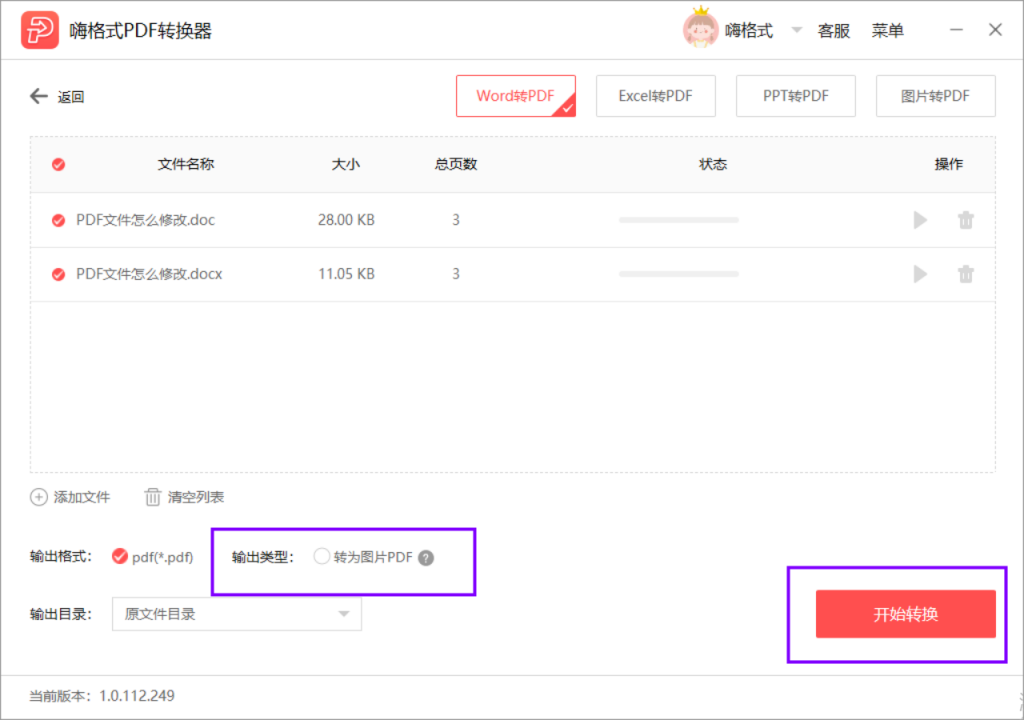Image resolution: width=1024 pixels, height=720 pixels.
Task: Select the PDF文件怎么修改.doc file name
Action: (x=146, y=220)
